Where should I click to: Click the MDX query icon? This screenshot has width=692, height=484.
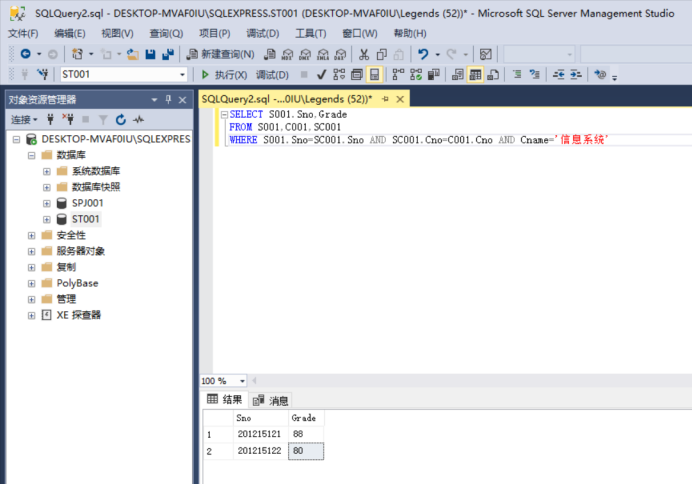point(287,54)
